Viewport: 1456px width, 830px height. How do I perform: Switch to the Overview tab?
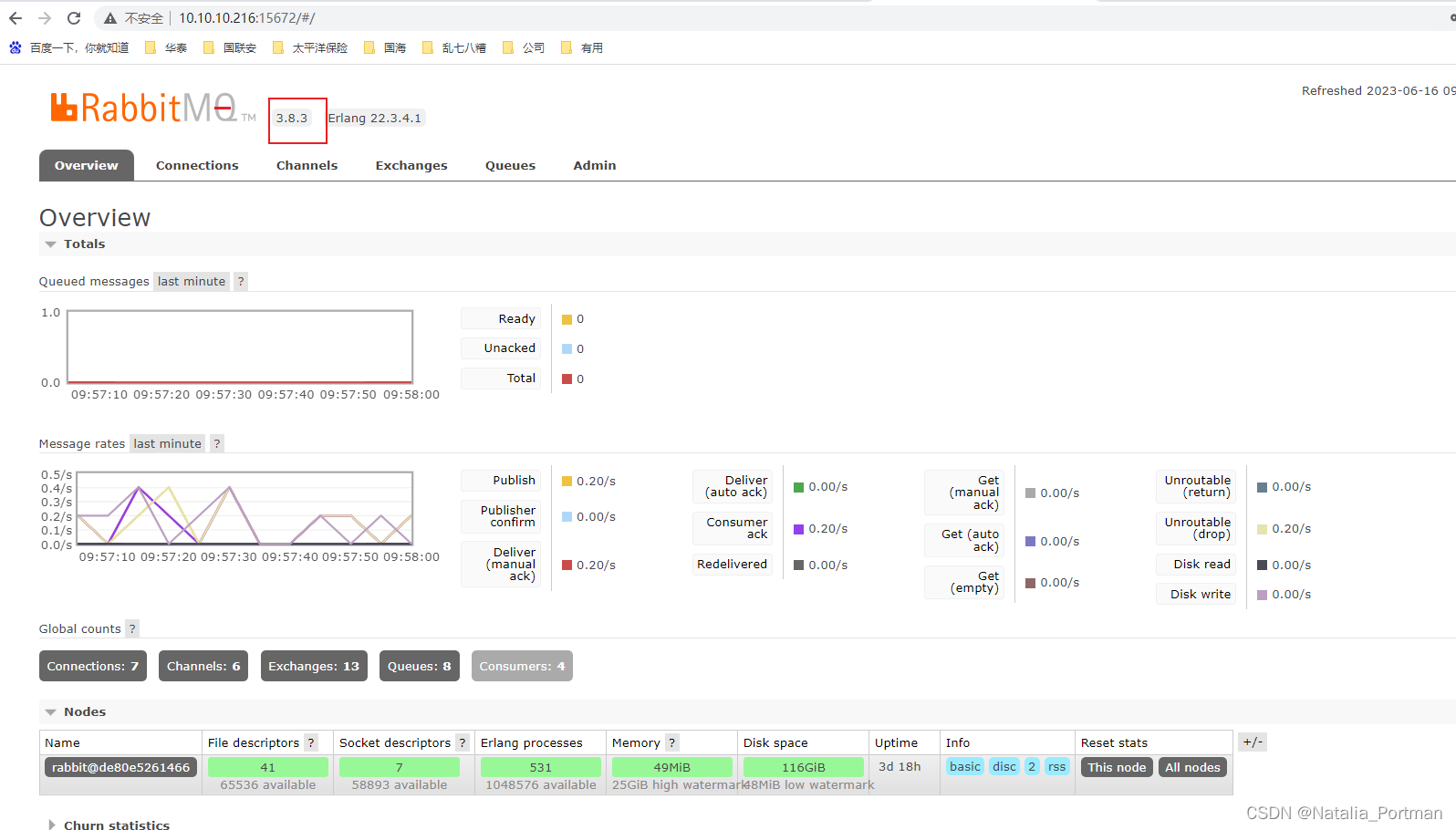pyautogui.click(x=87, y=165)
